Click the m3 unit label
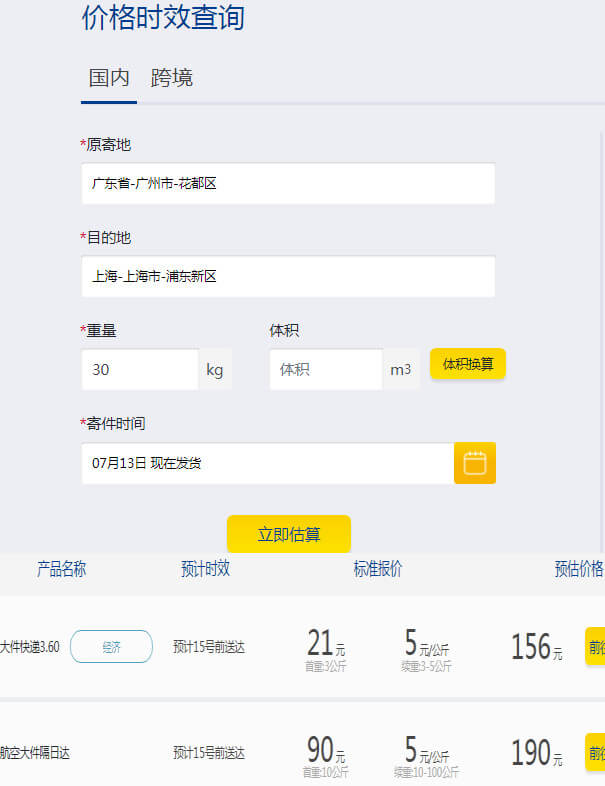 (x=400, y=370)
